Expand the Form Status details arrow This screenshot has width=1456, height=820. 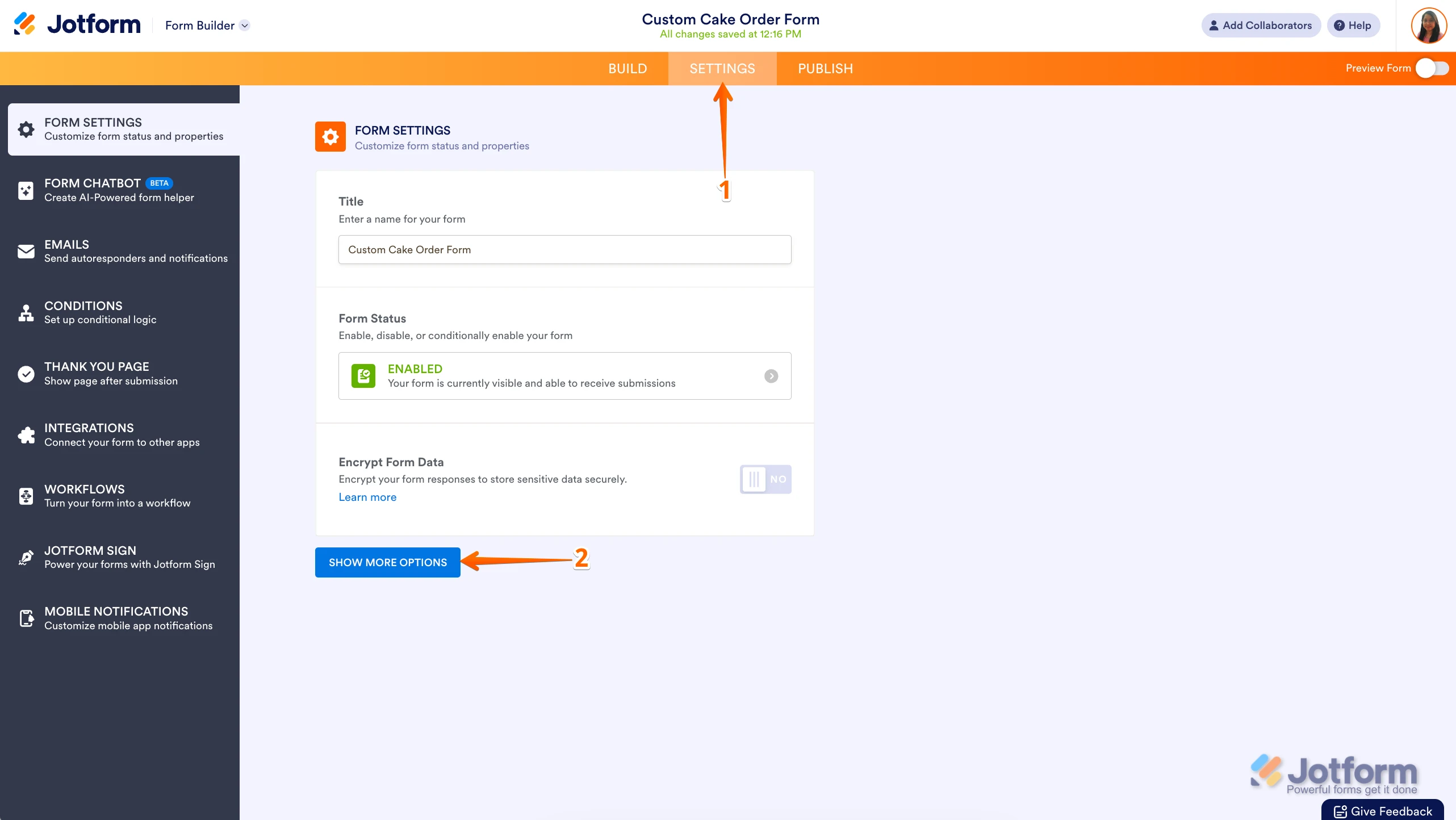click(x=771, y=376)
